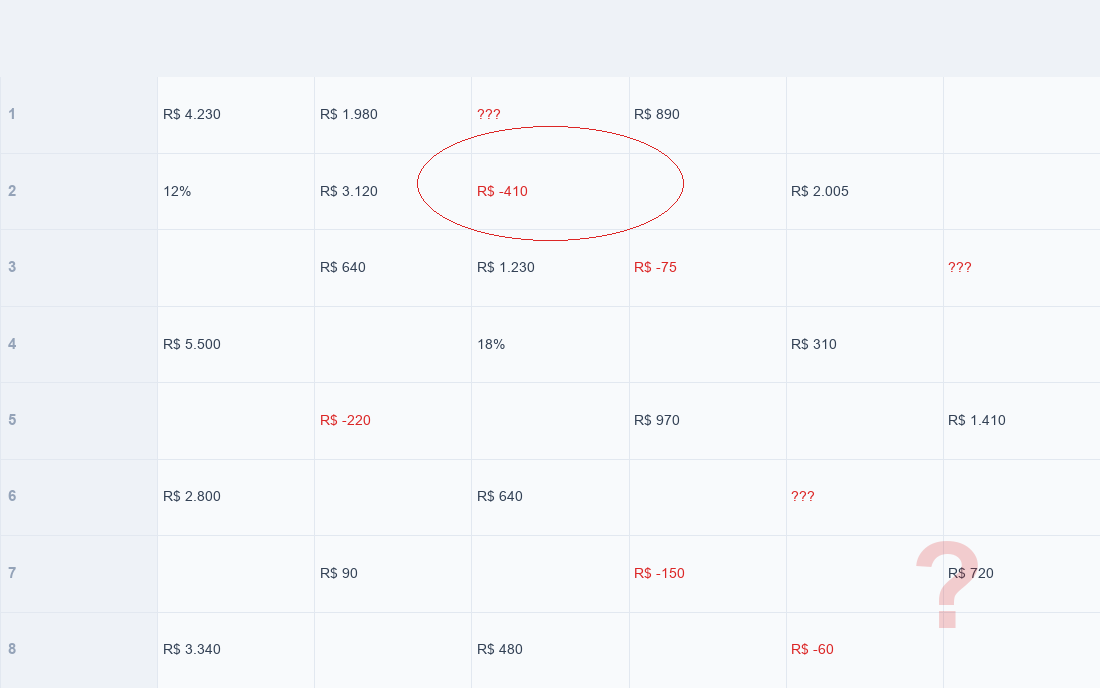Click the 12% cell

(x=236, y=191)
